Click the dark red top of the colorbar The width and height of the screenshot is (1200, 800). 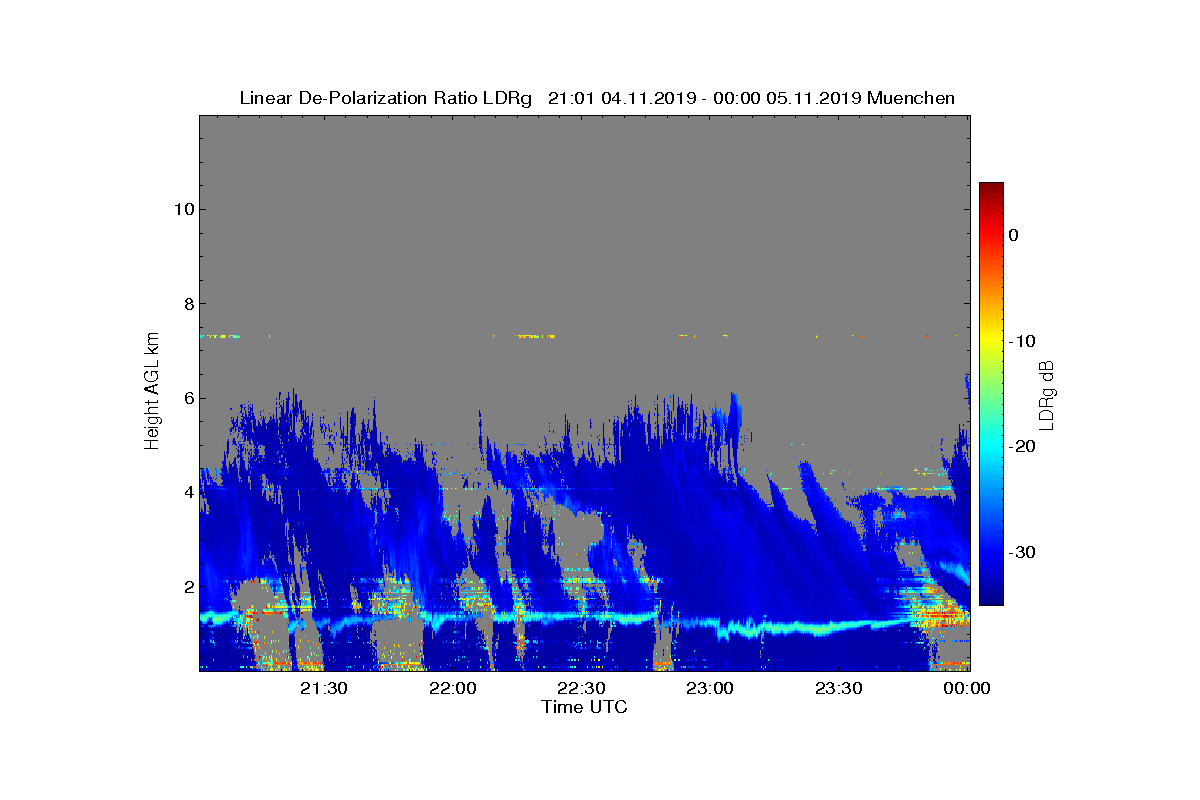click(x=991, y=188)
